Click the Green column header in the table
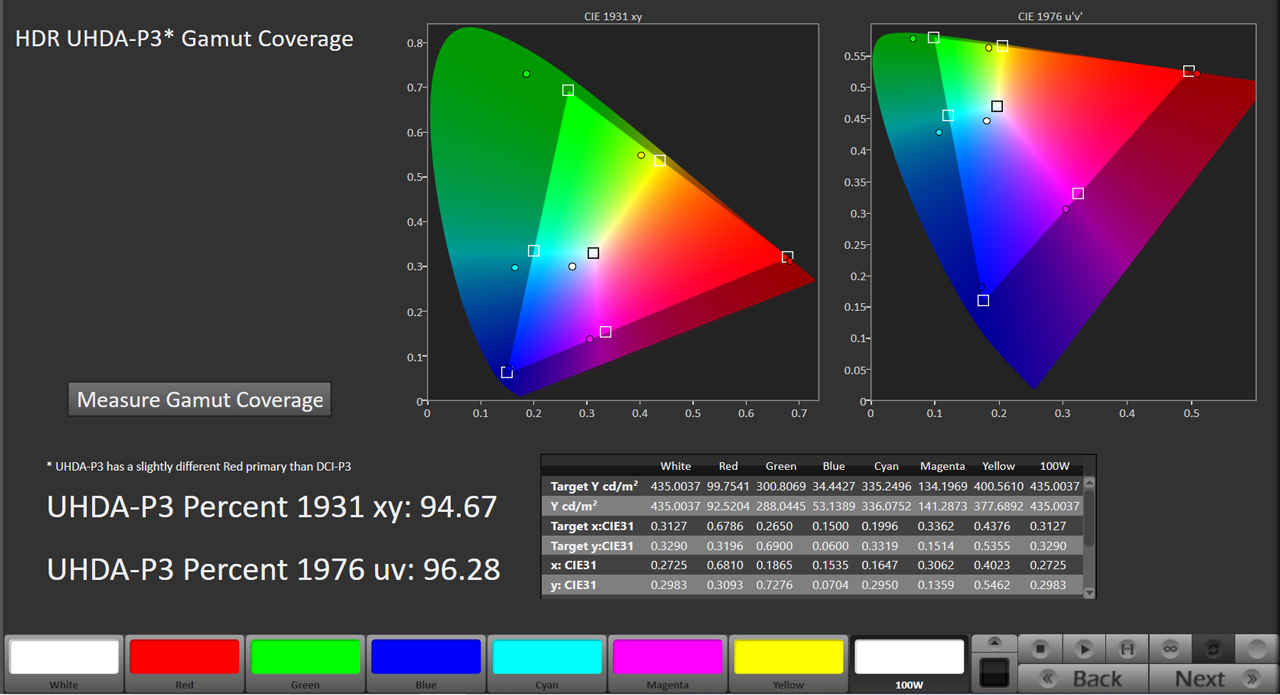This screenshot has width=1280, height=695. pyautogui.click(x=781, y=466)
